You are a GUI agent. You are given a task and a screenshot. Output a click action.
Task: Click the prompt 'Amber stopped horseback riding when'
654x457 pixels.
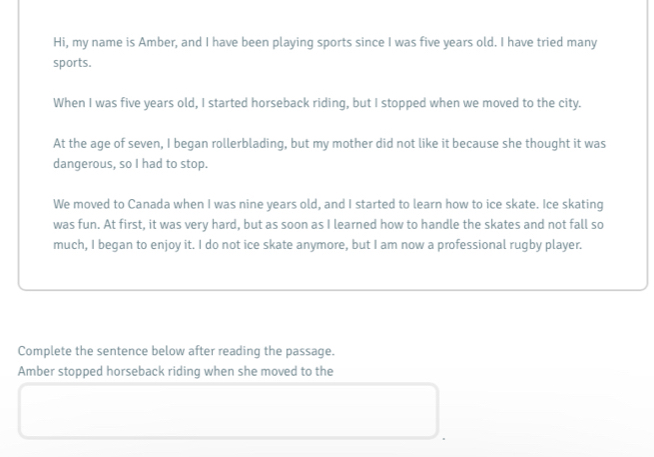175,371
